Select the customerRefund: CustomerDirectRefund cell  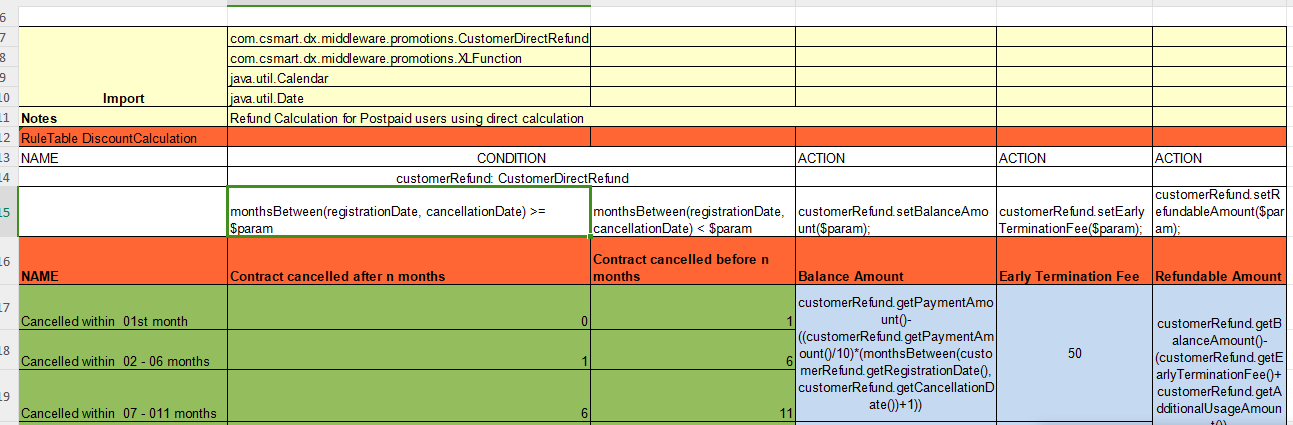click(x=510, y=179)
